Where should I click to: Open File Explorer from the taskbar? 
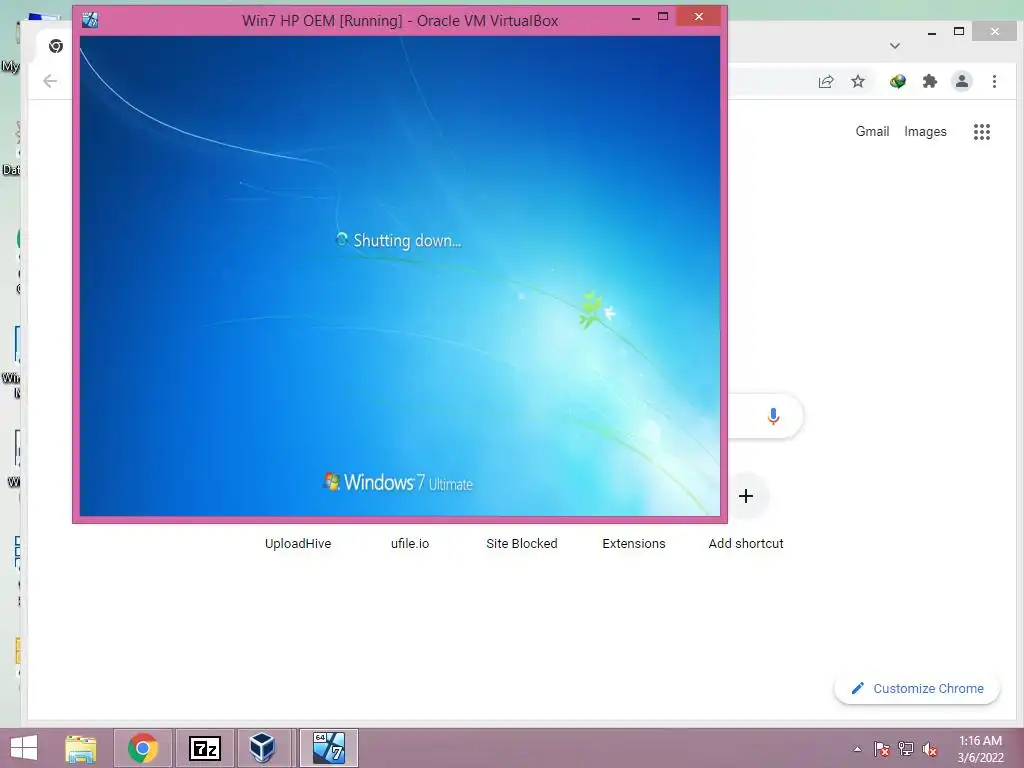[x=81, y=748]
